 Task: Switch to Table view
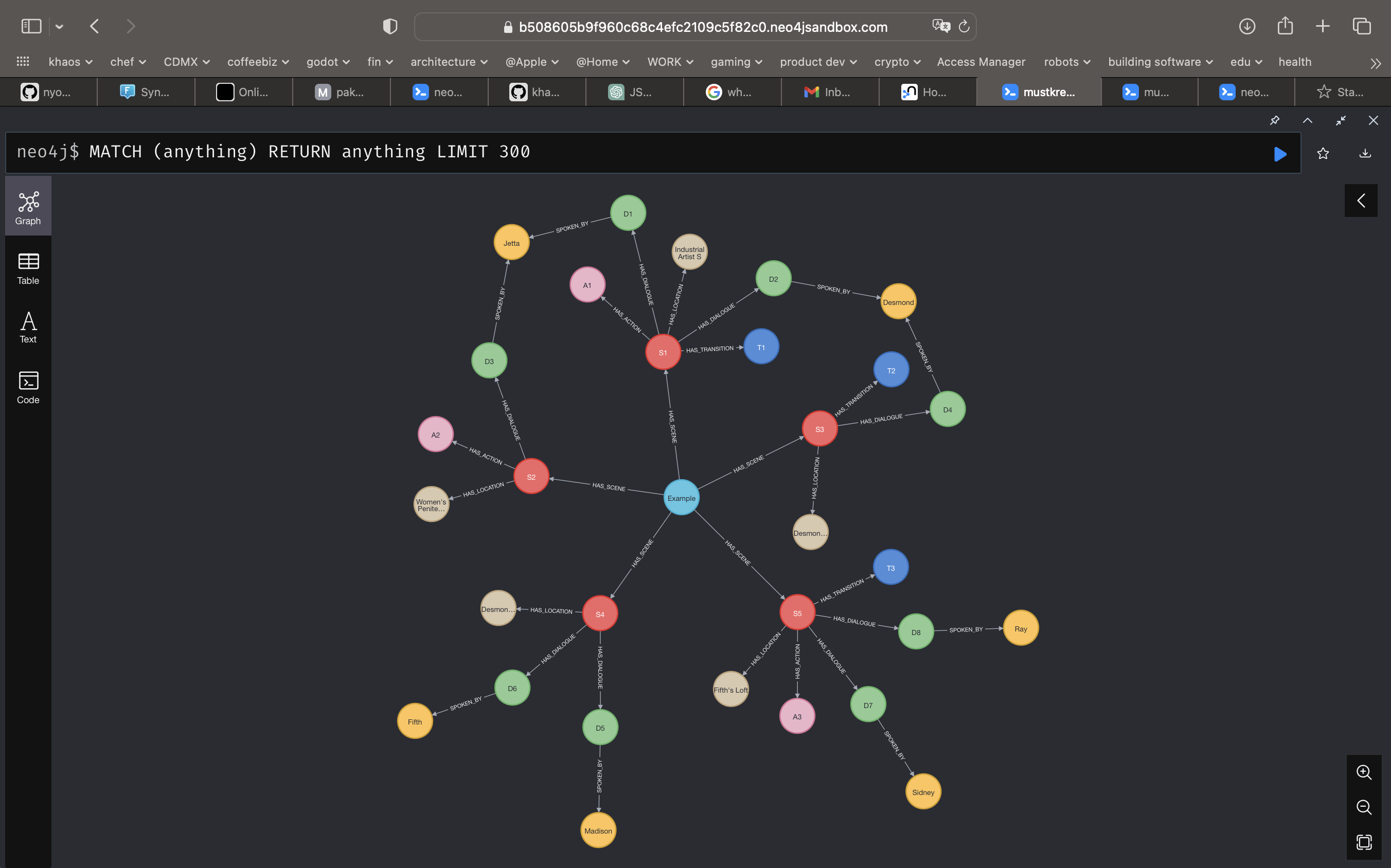point(28,268)
